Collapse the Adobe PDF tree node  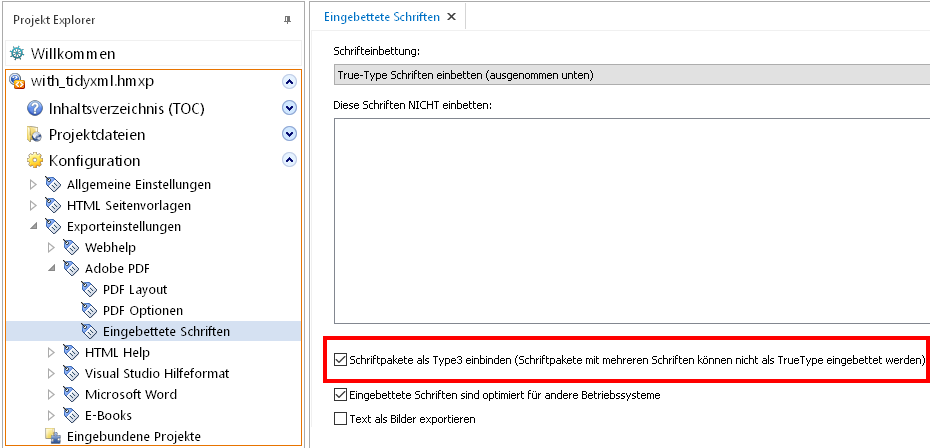pyautogui.click(x=51, y=268)
